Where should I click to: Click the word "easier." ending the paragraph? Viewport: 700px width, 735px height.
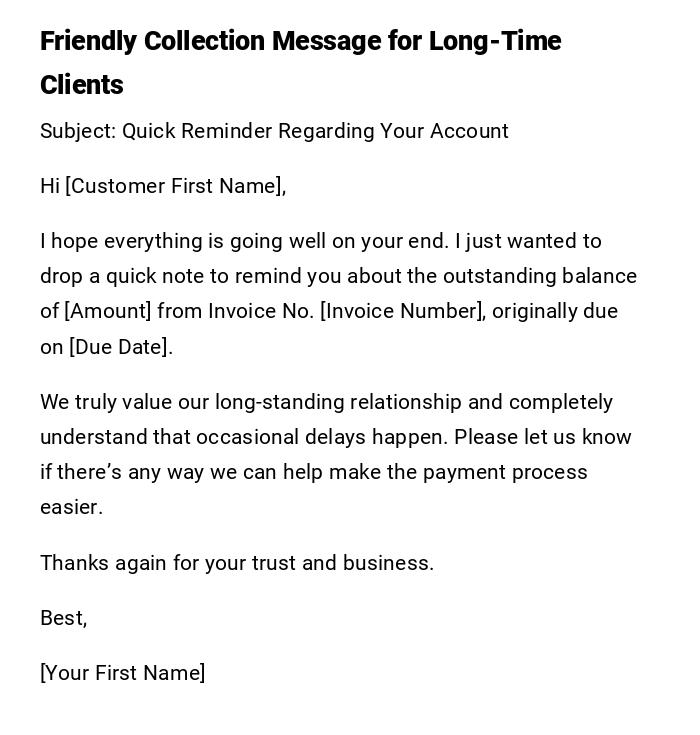coord(71,507)
